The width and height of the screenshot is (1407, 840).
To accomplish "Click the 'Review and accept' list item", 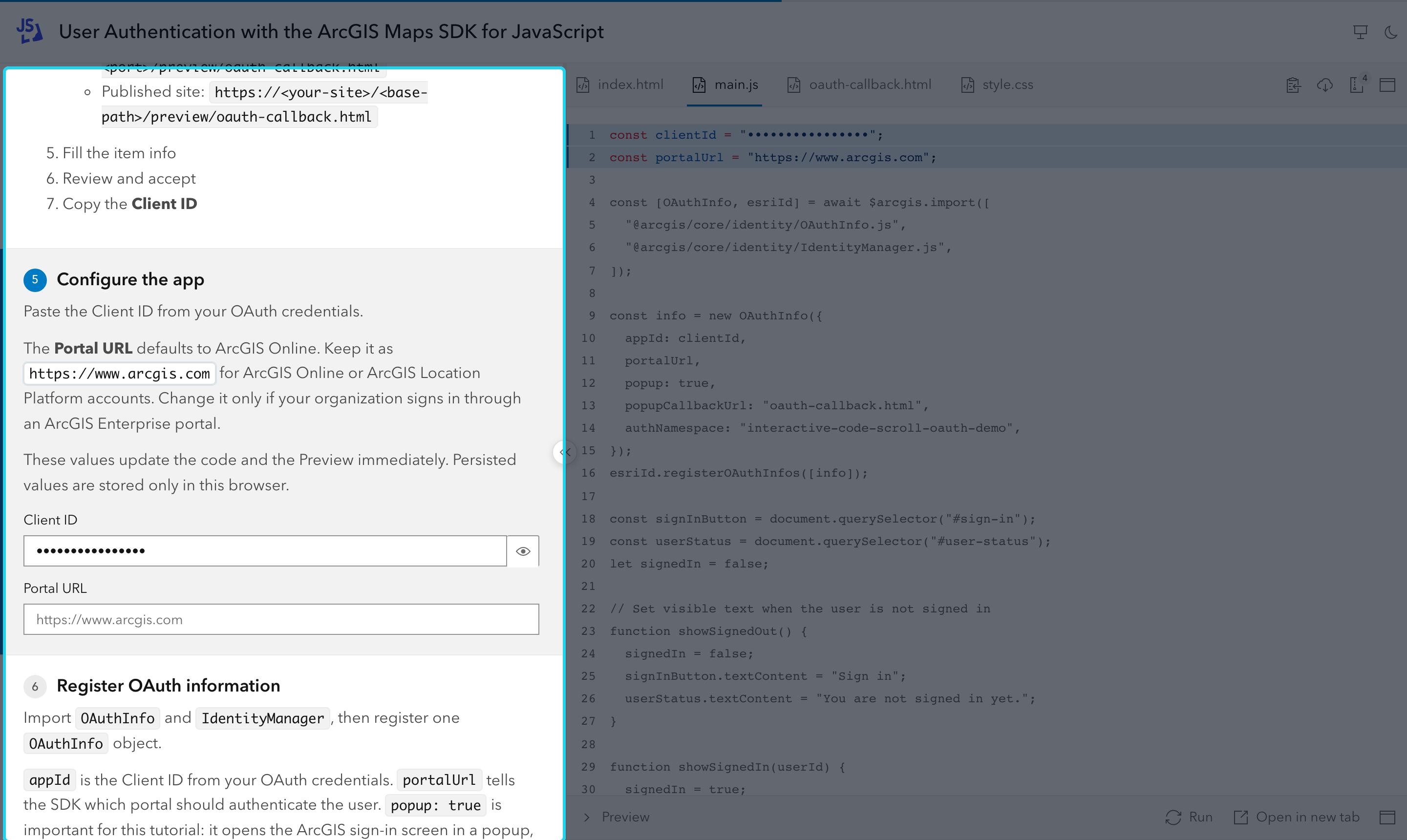I will [129, 178].
